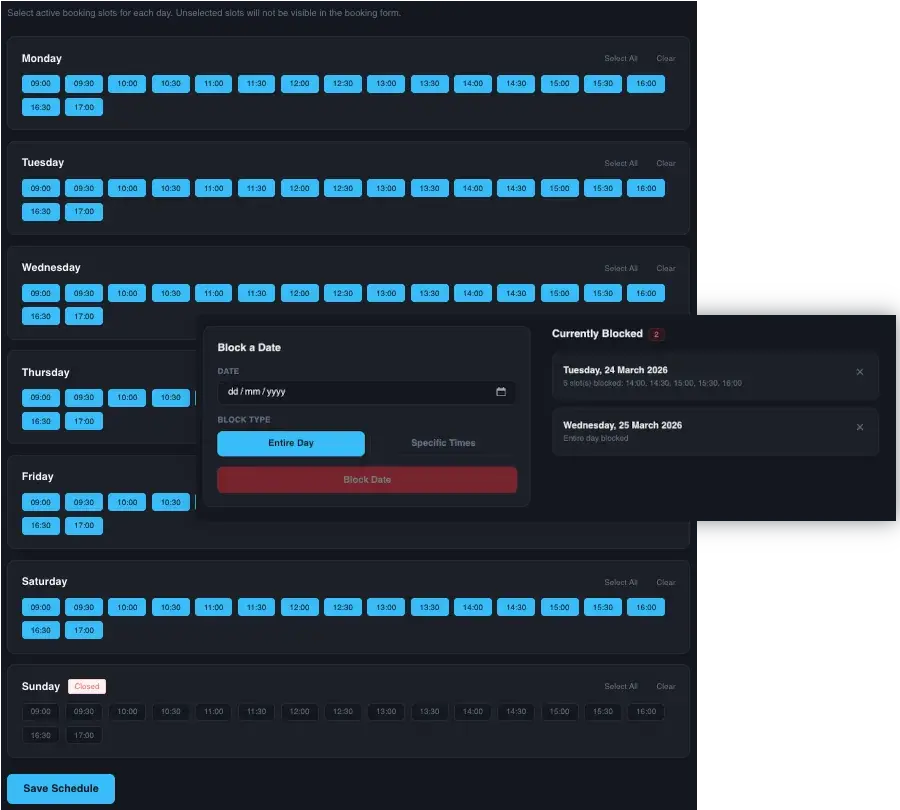Toggle Tuesday 10:00 slot
900x810 pixels.
pos(127,188)
